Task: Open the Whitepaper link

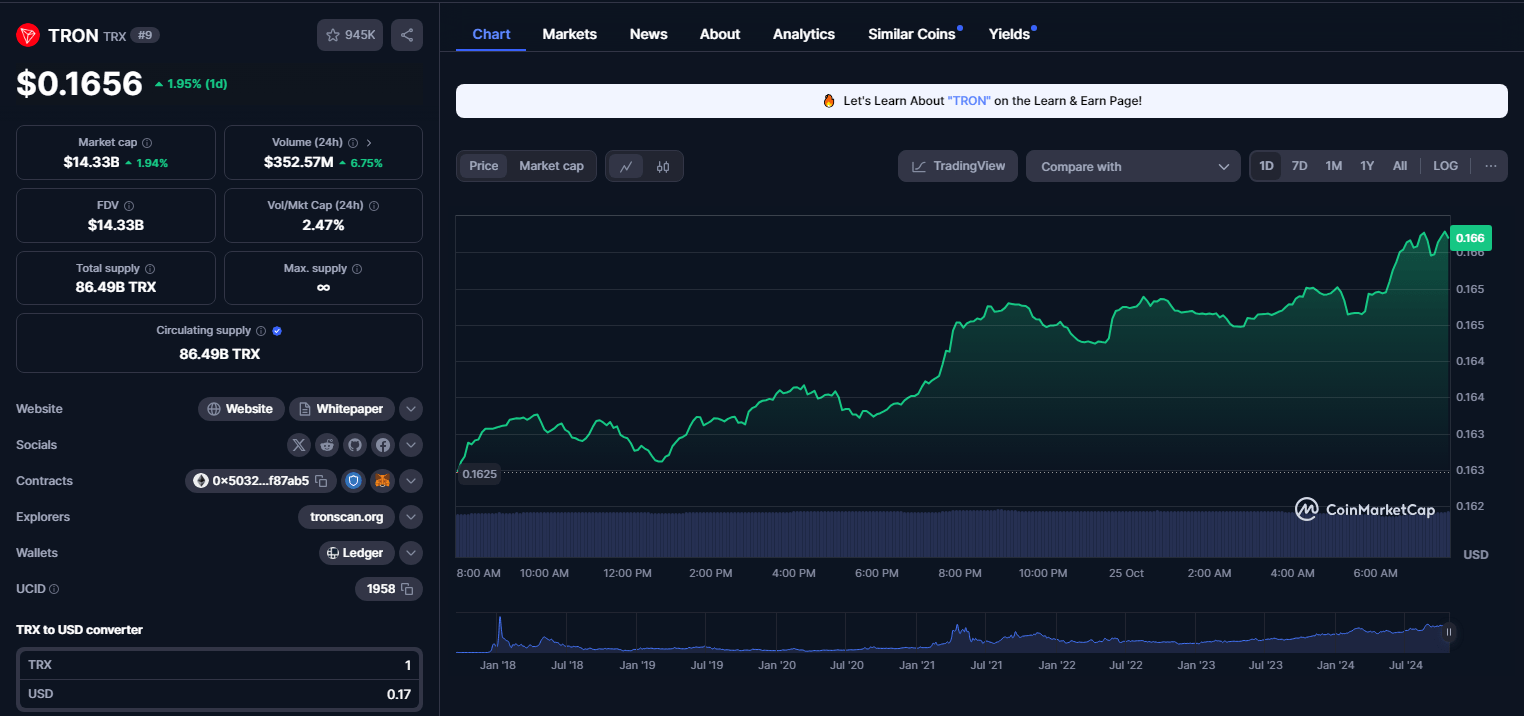Action: pyautogui.click(x=341, y=409)
